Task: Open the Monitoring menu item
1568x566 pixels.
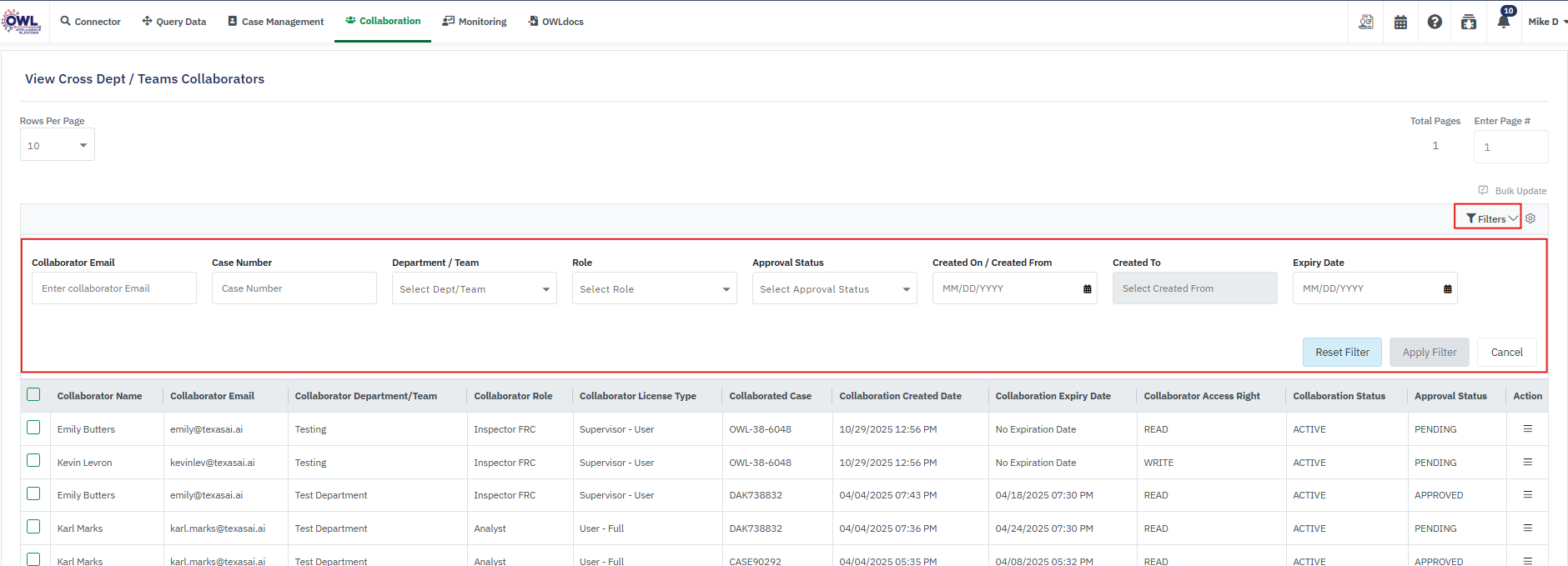Action: click(475, 22)
